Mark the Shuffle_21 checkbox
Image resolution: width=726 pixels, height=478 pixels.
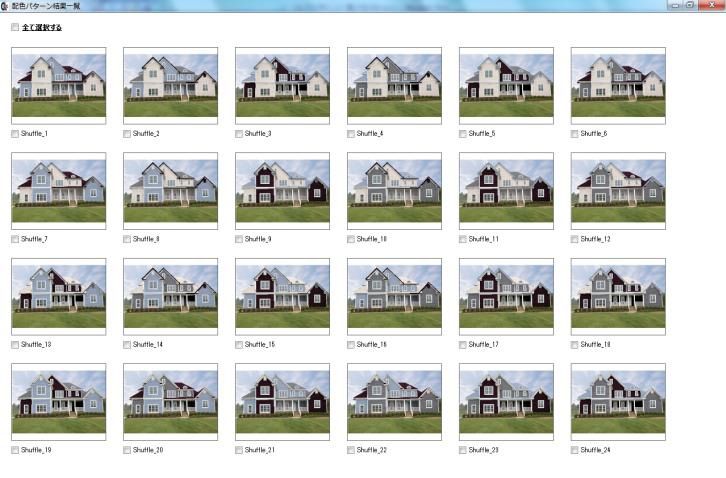(239, 450)
